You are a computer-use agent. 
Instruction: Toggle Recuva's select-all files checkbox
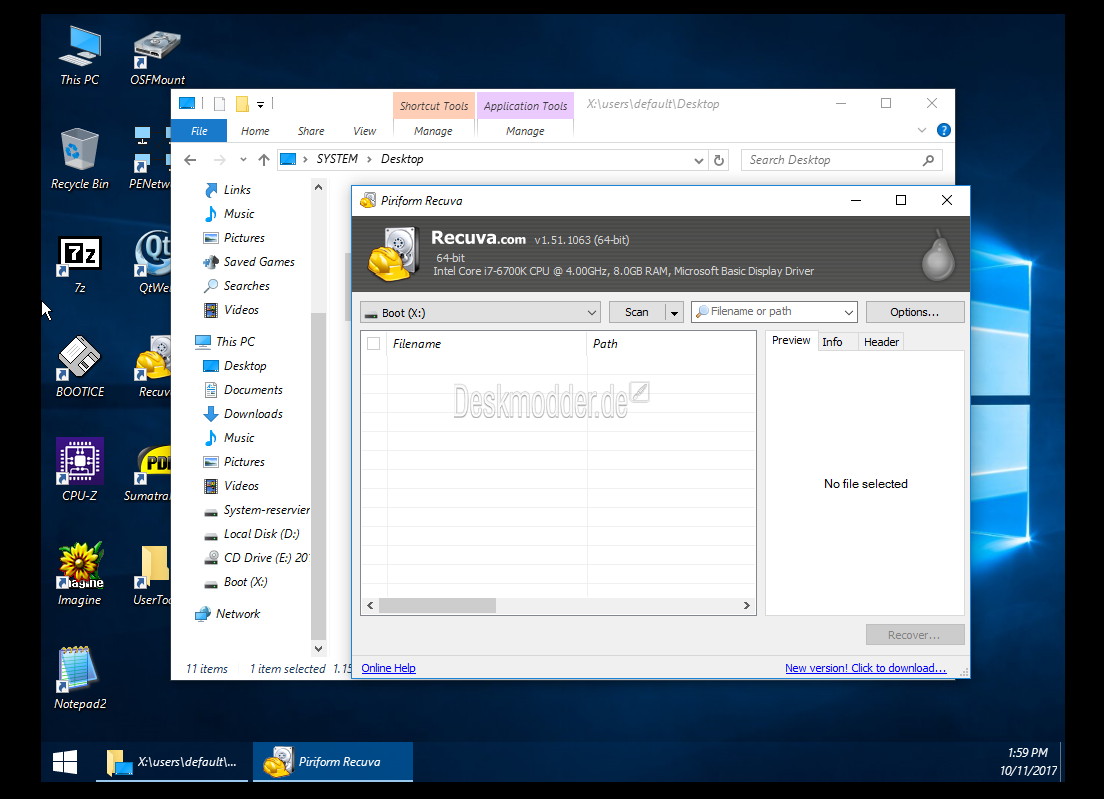coord(374,344)
